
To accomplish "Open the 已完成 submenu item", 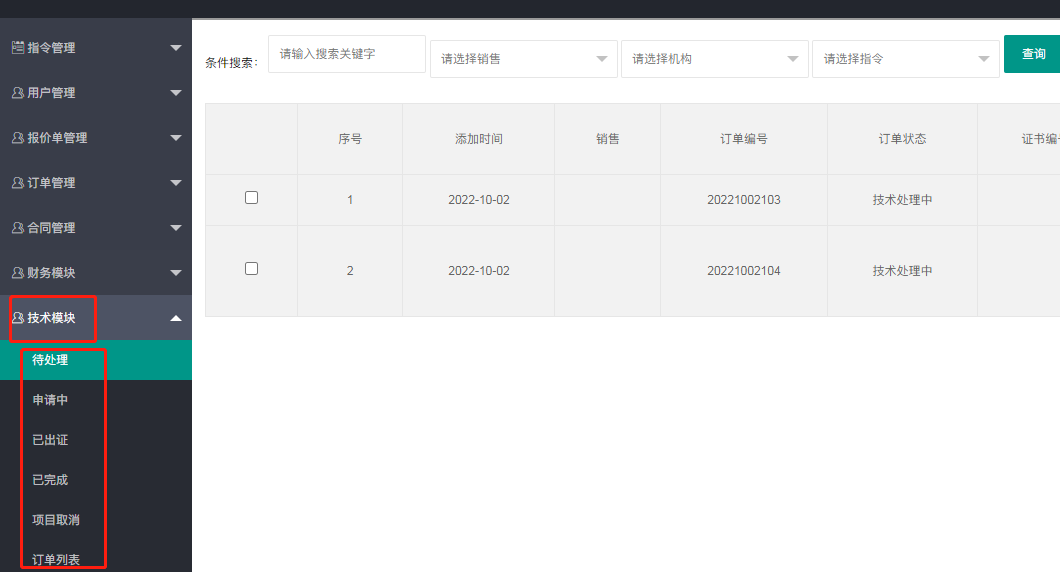I will pyautogui.click(x=51, y=480).
